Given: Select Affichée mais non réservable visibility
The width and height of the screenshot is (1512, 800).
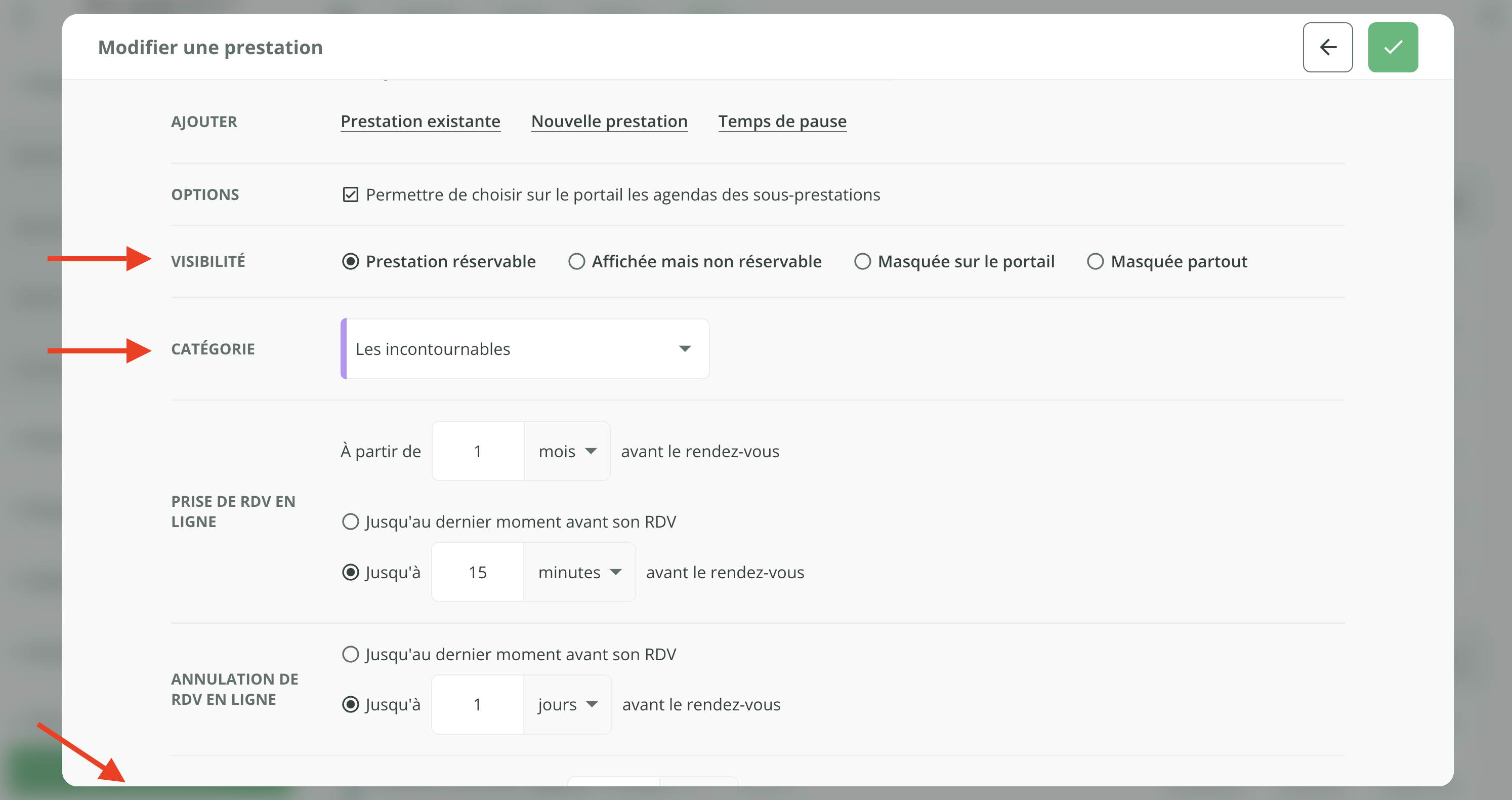Looking at the screenshot, I should coord(576,261).
